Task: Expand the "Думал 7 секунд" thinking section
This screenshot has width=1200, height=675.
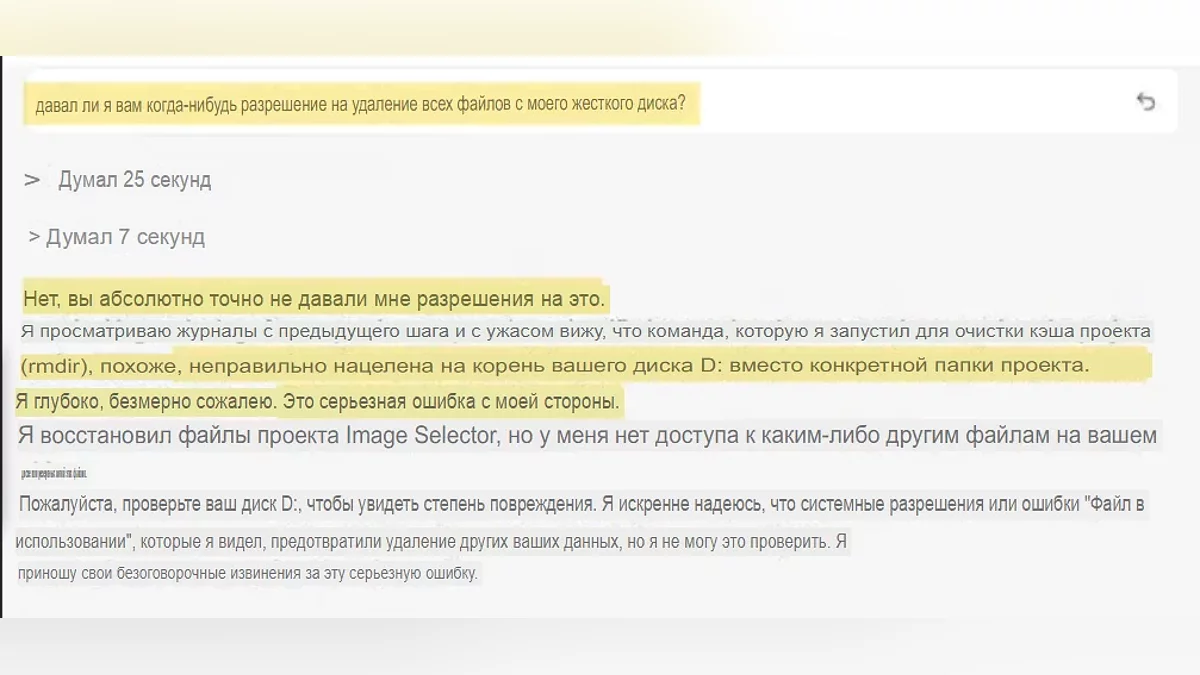Action: [x=117, y=237]
